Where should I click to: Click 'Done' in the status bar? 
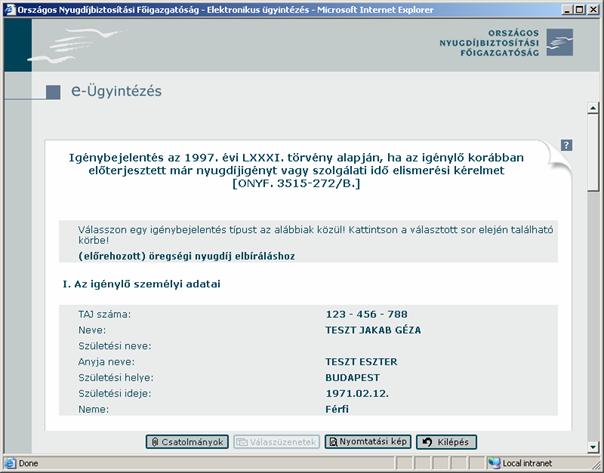29,463
